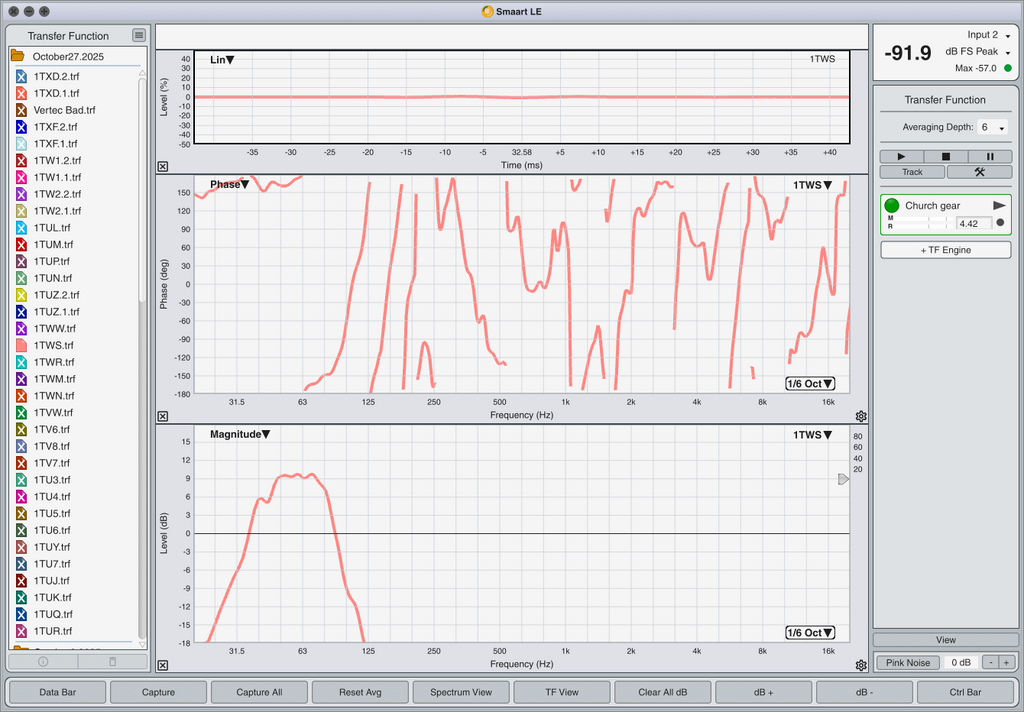Viewport: 1024px width, 712px height.
Task: Select the 1TWS.trf trace file
Action: click(x=52, y=345)
